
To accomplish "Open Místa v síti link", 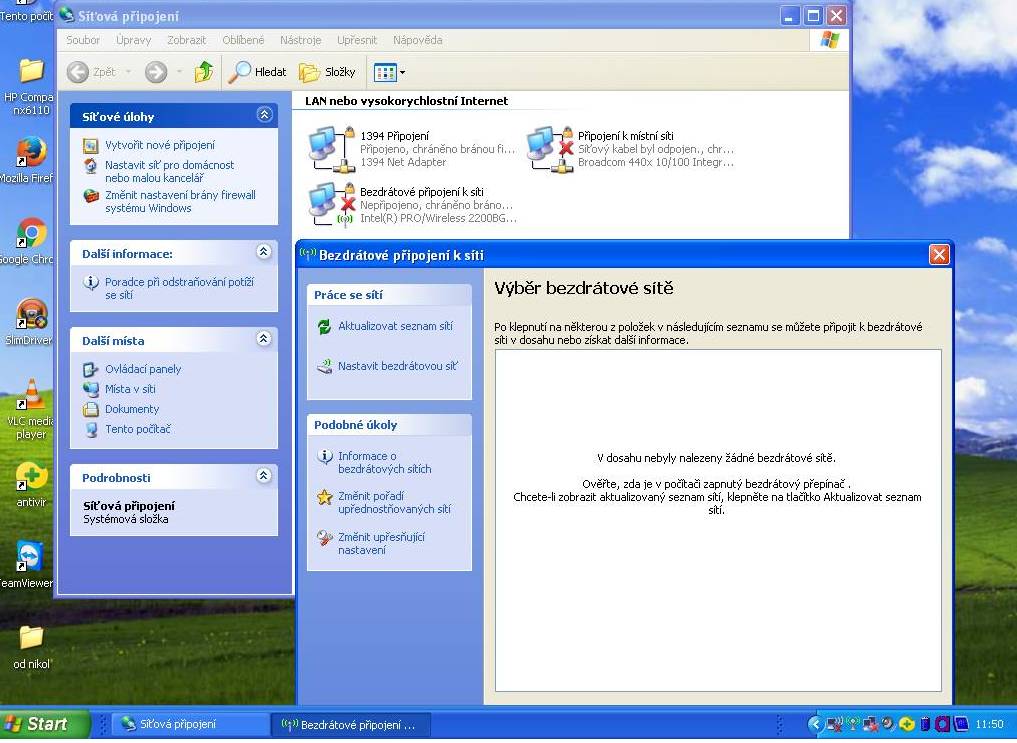I will tap(130, 389).
